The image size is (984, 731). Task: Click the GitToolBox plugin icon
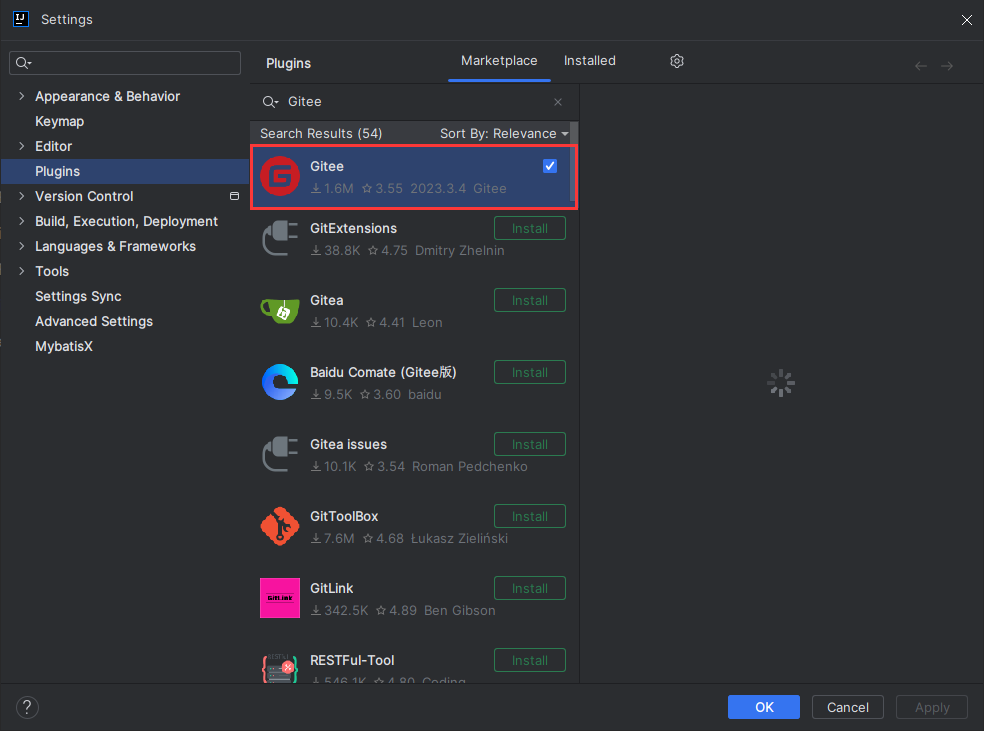(280, 526)
